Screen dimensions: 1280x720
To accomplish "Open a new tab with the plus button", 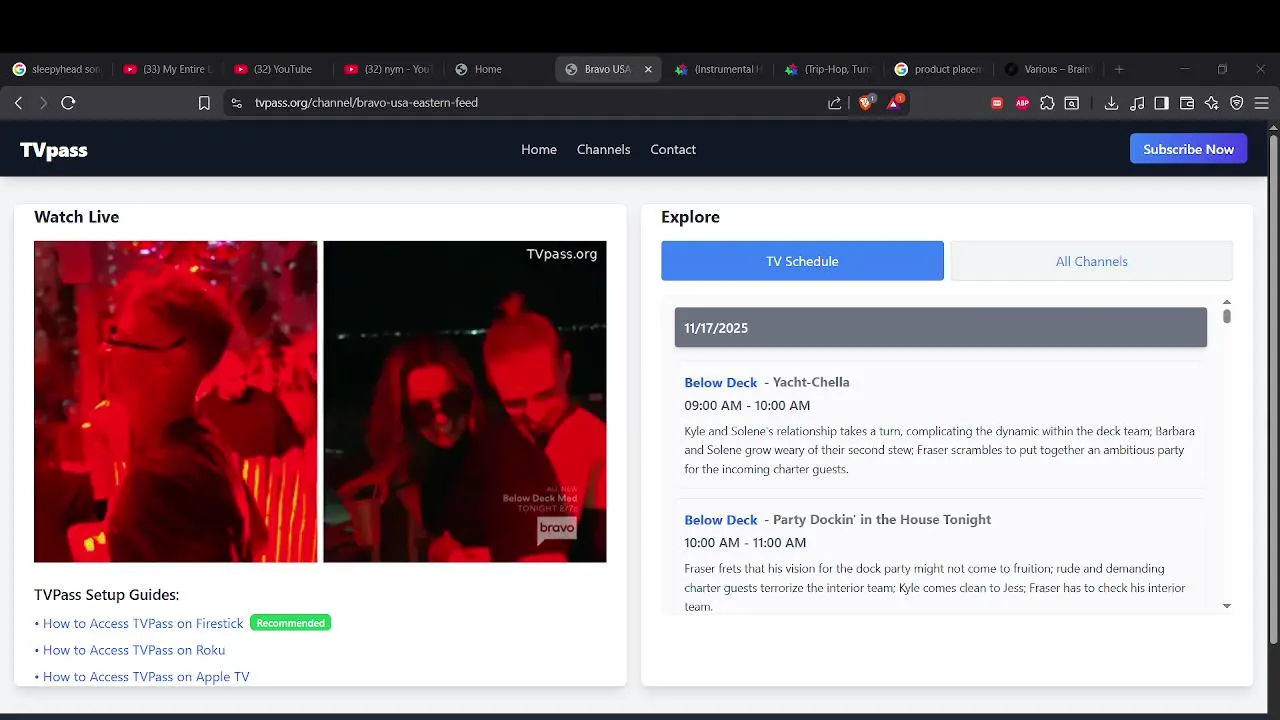I will (x=1119, y=69).
